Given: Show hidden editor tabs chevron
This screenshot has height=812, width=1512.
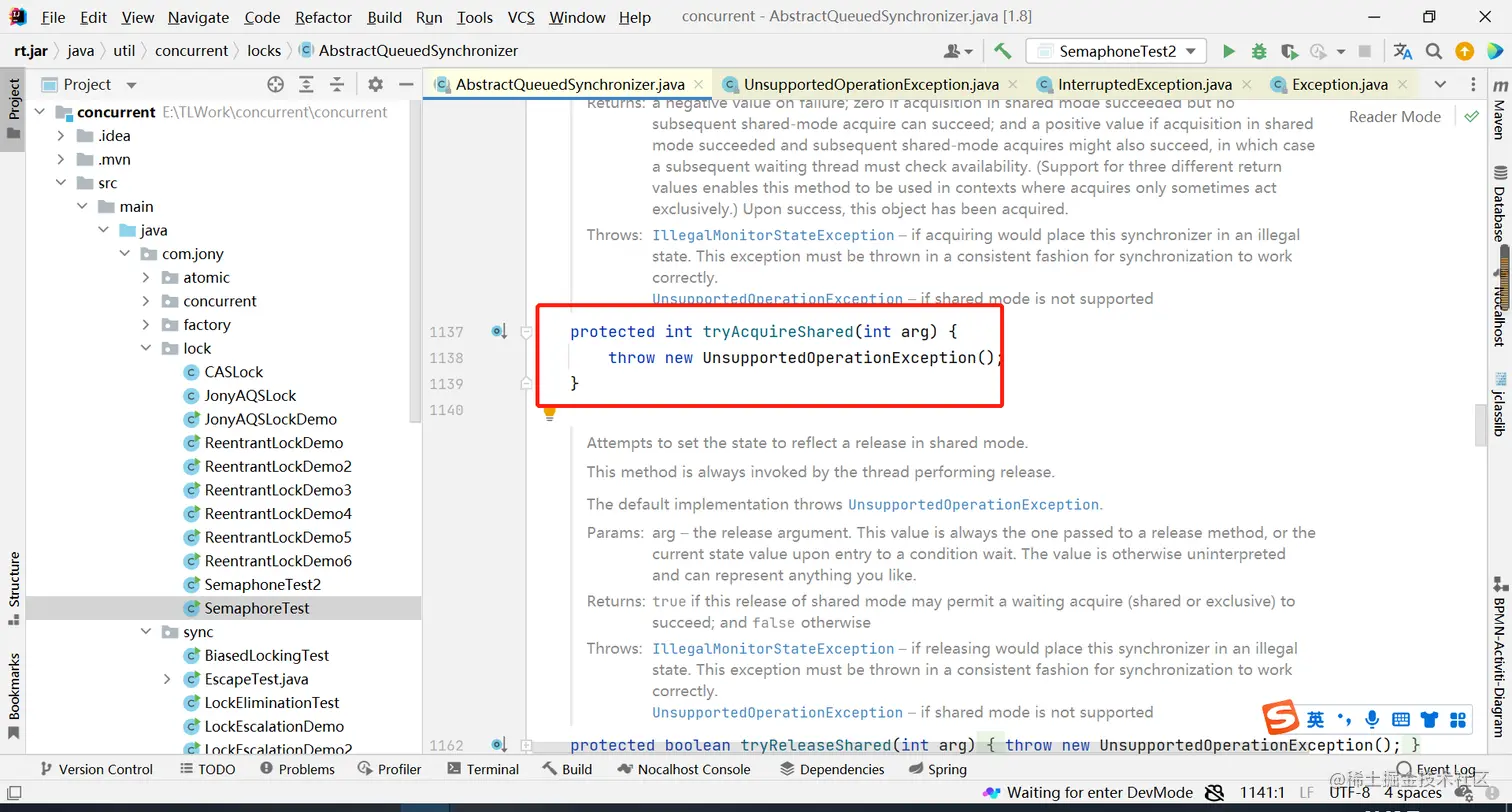Looking at the screenshot, I should pyautogui.click(x=1440, y=85).
